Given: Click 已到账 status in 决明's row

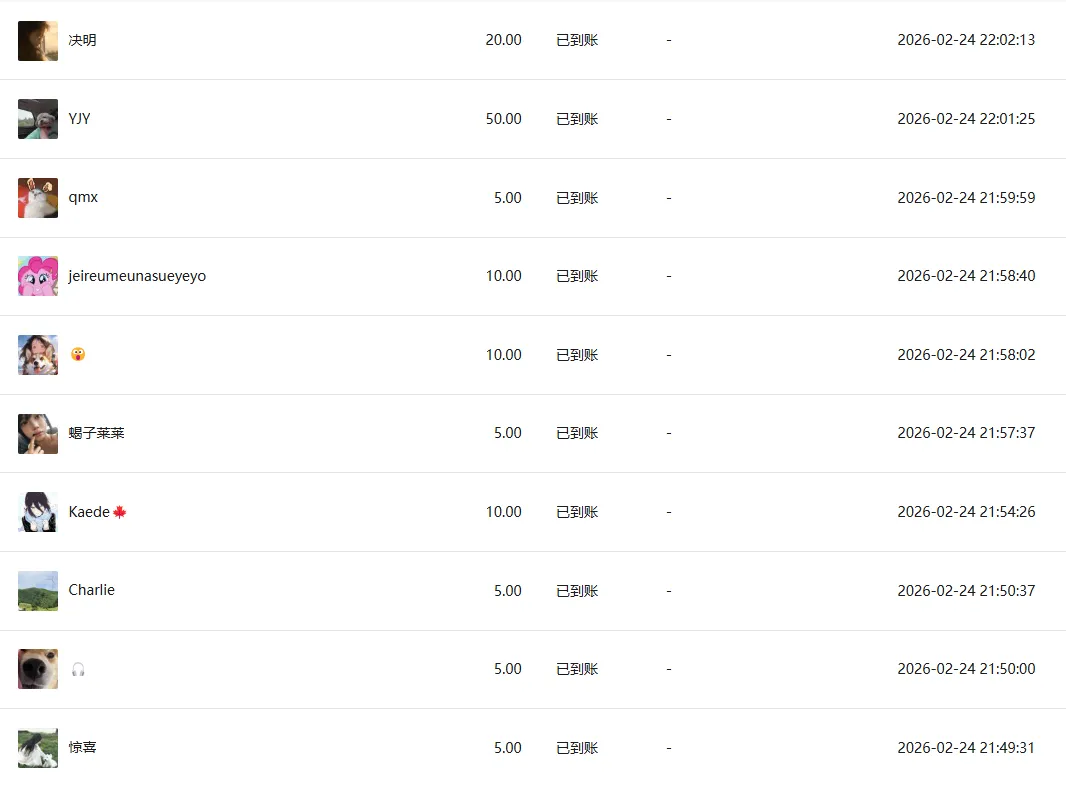Looking at the screenshot, I should coord(577,41).
